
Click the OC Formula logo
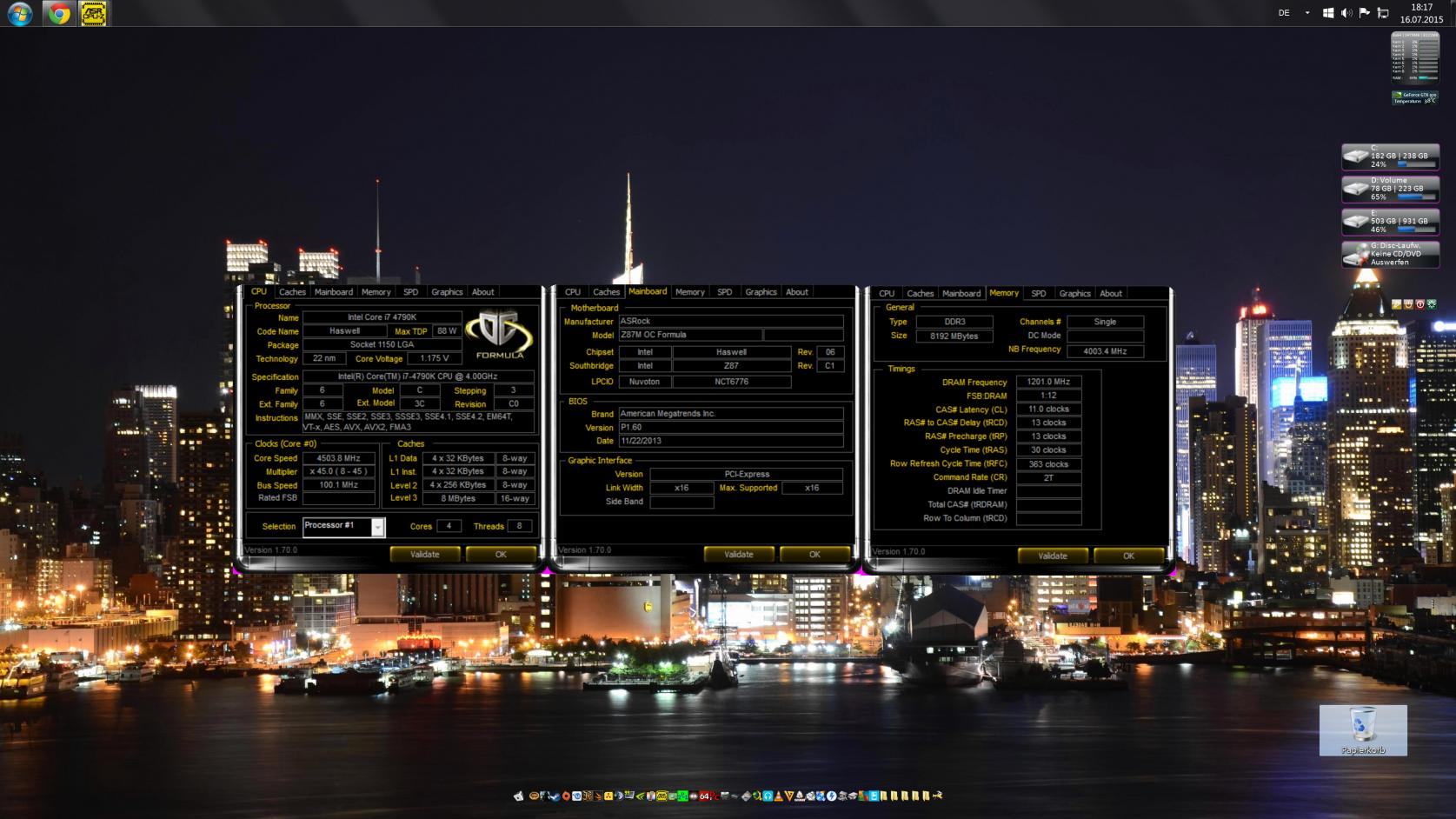499,334
